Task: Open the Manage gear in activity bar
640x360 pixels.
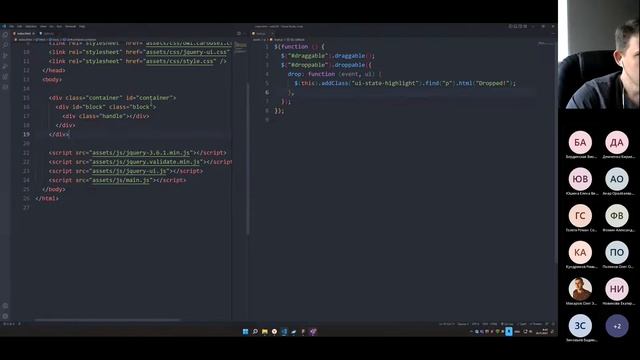Action: click(5, 316)
